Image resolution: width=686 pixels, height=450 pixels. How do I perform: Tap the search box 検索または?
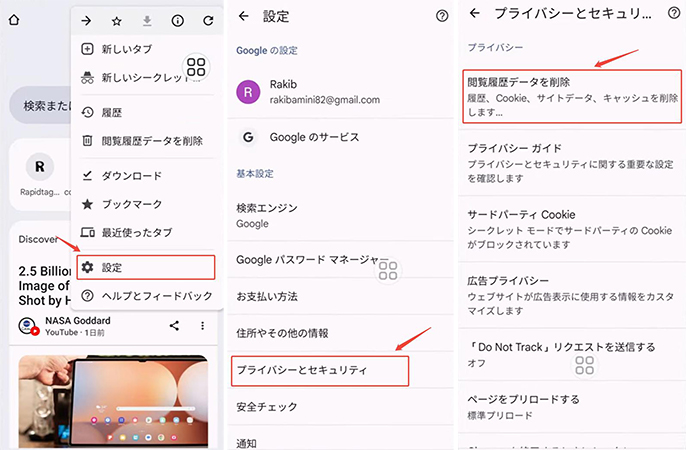click(40, 105)
